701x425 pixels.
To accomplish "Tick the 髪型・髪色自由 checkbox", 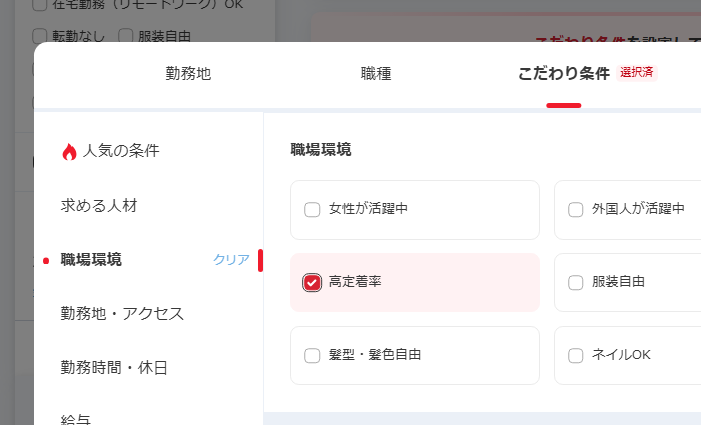I will coord(312,355).
